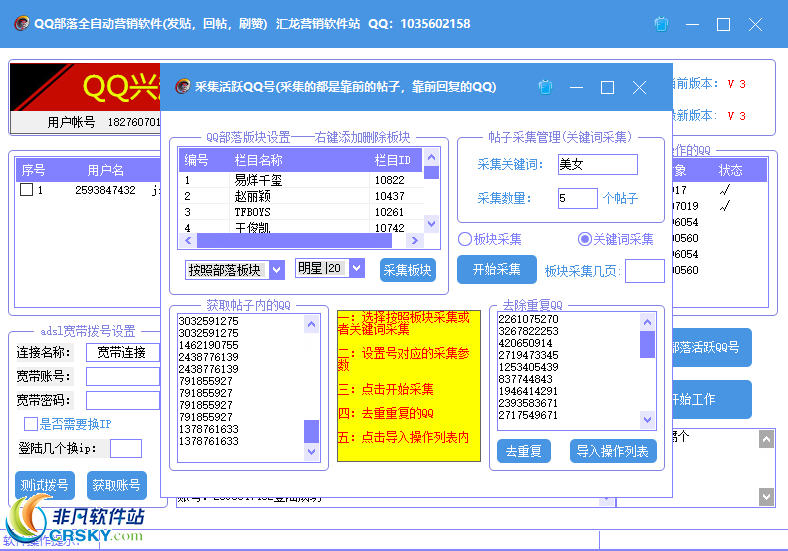Click the 开始工作 button in main window
The image size is (788, 551).
click(x=711, y=399)
